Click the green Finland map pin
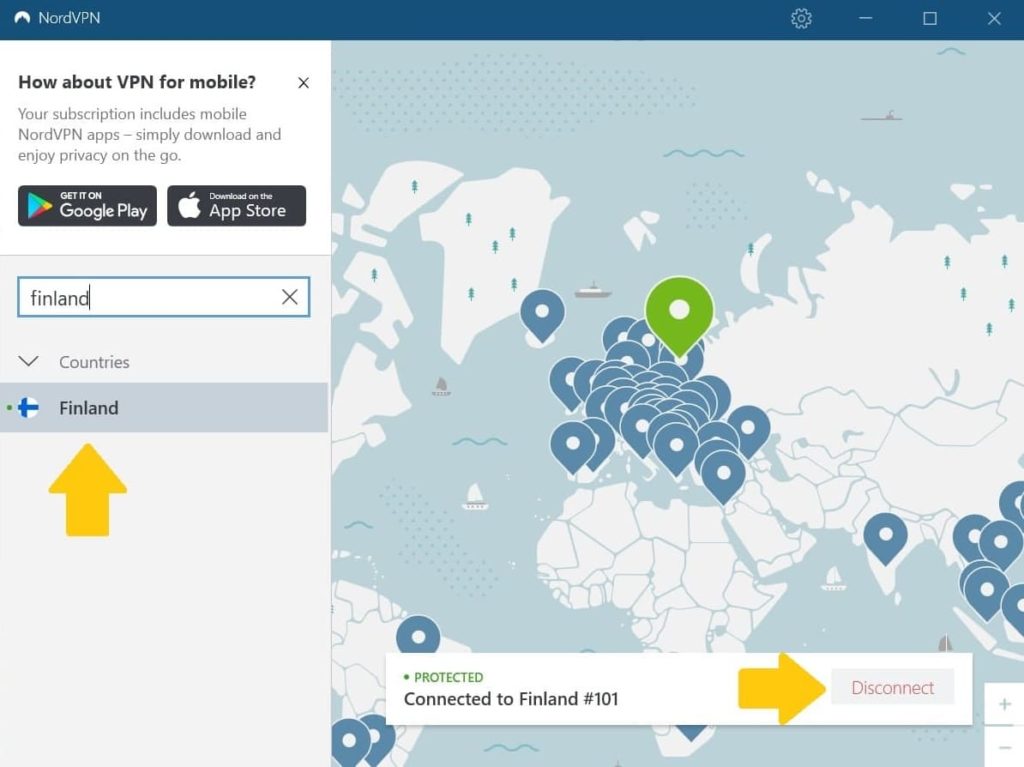The image size is (1024, 767). pos(679,315)
